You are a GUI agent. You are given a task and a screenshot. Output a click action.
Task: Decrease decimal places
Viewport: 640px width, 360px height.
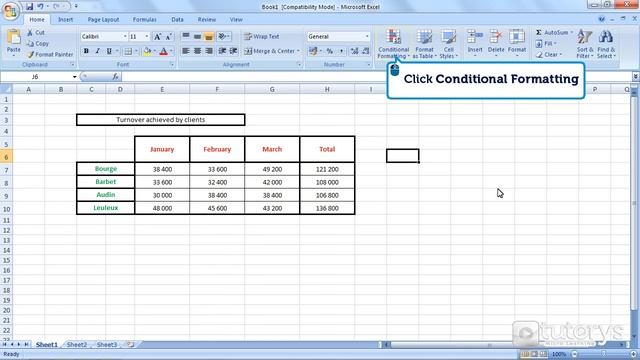point(366,51)
